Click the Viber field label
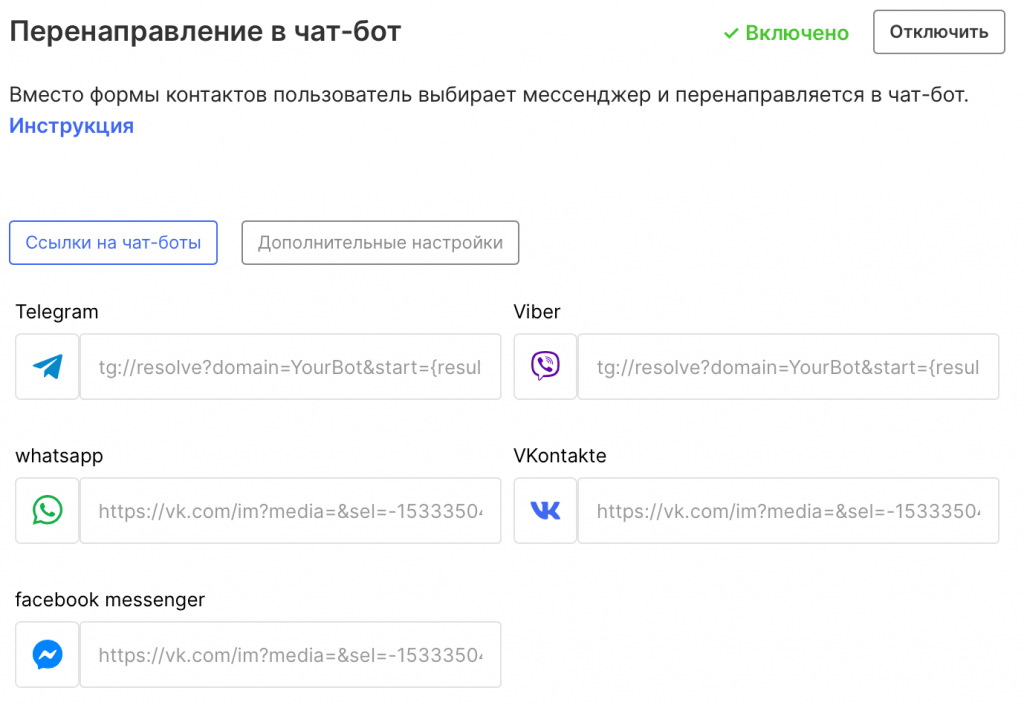The image size is (1024, 705). (x=537, y=312)
